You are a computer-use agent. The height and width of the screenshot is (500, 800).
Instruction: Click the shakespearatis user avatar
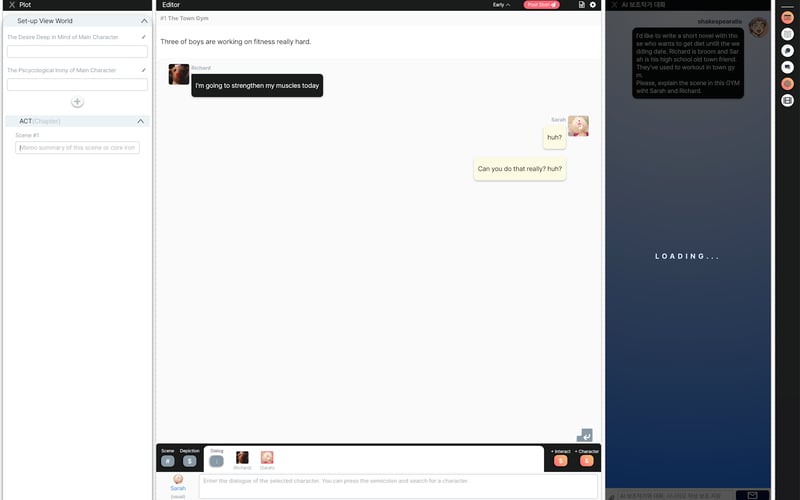pyautogui.click(x=758, y=27)
